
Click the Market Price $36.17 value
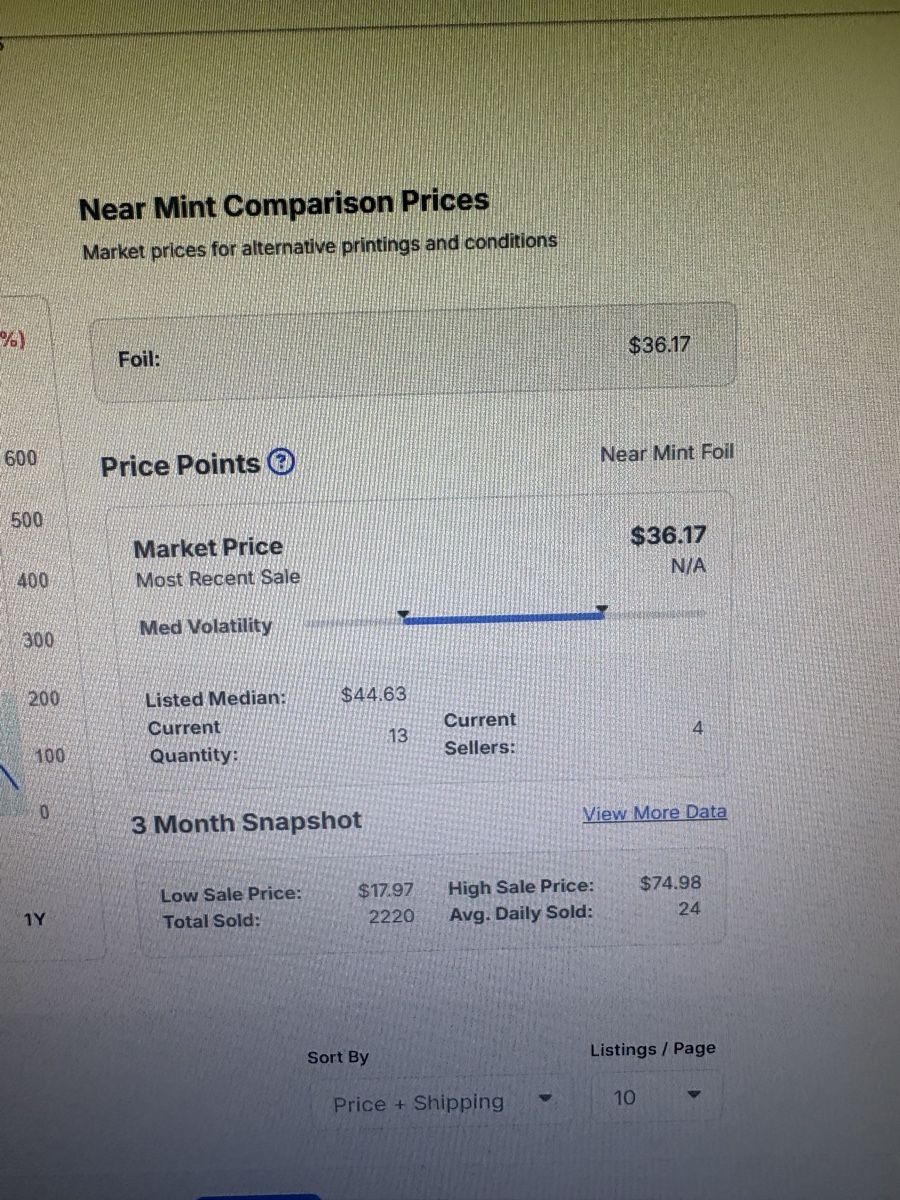tap(668, 536)
